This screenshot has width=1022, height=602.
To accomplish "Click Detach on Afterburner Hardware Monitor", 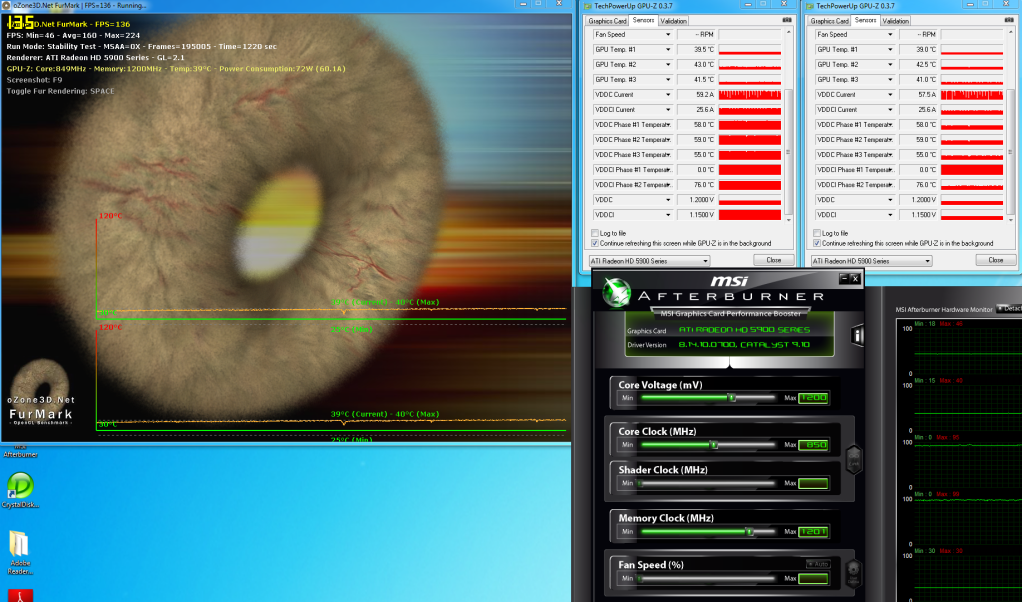I will pos(1009,309).
